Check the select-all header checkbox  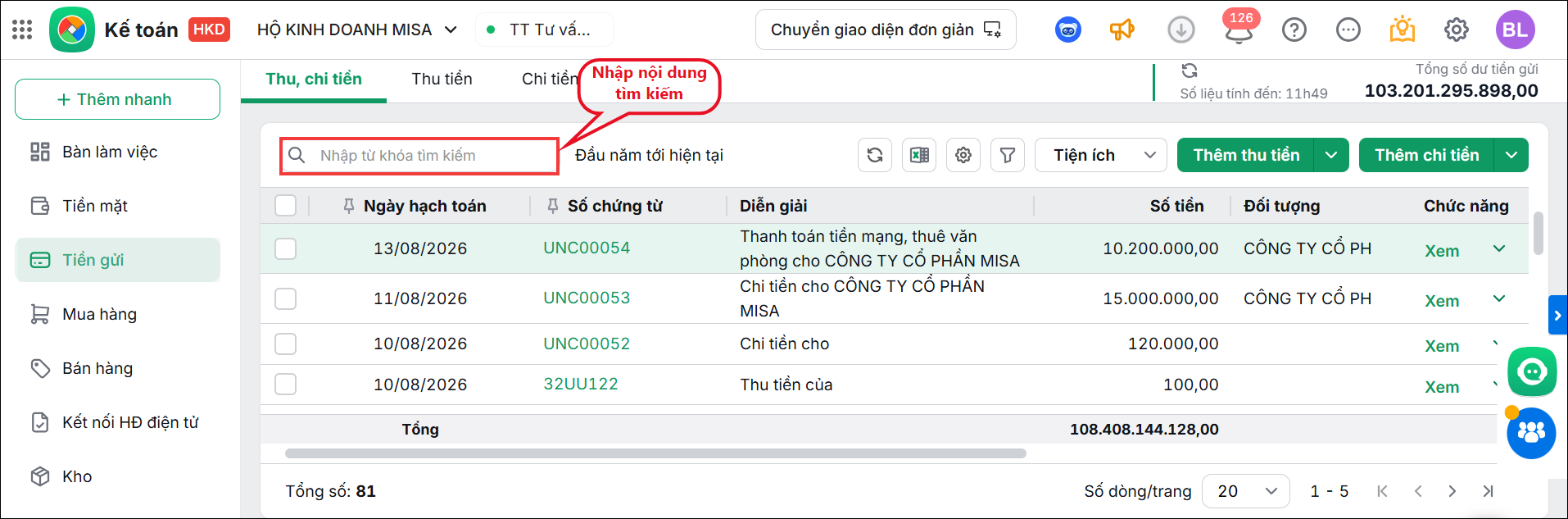(285, 205)
